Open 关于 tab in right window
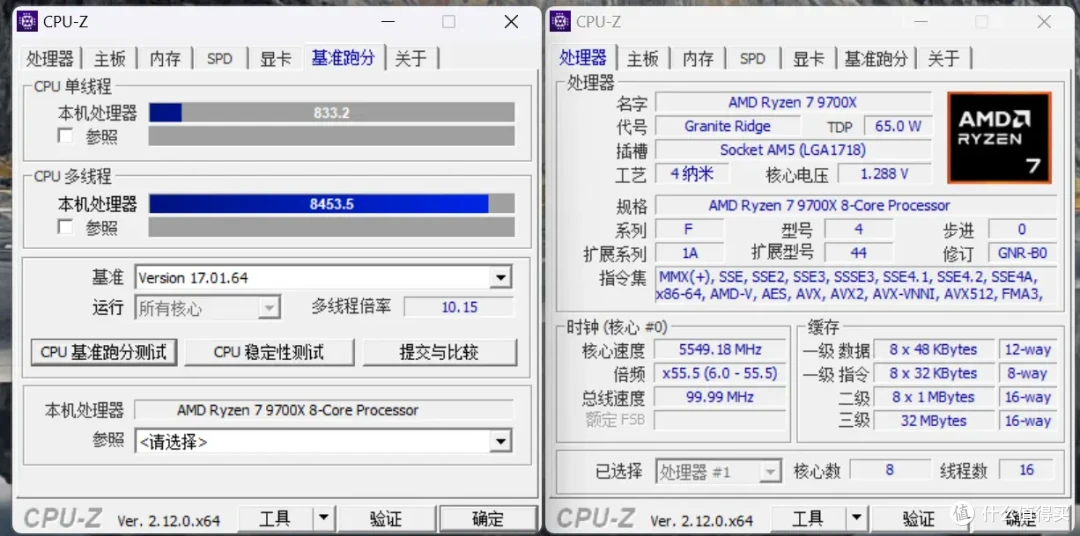The width and height of the screenshot is (1080, 536). 944,59
